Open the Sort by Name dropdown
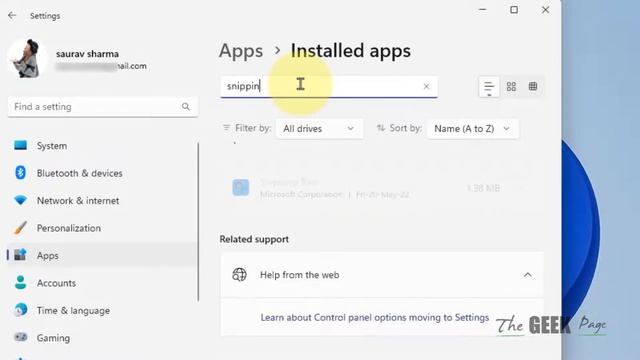 click(x=473, y=129)
